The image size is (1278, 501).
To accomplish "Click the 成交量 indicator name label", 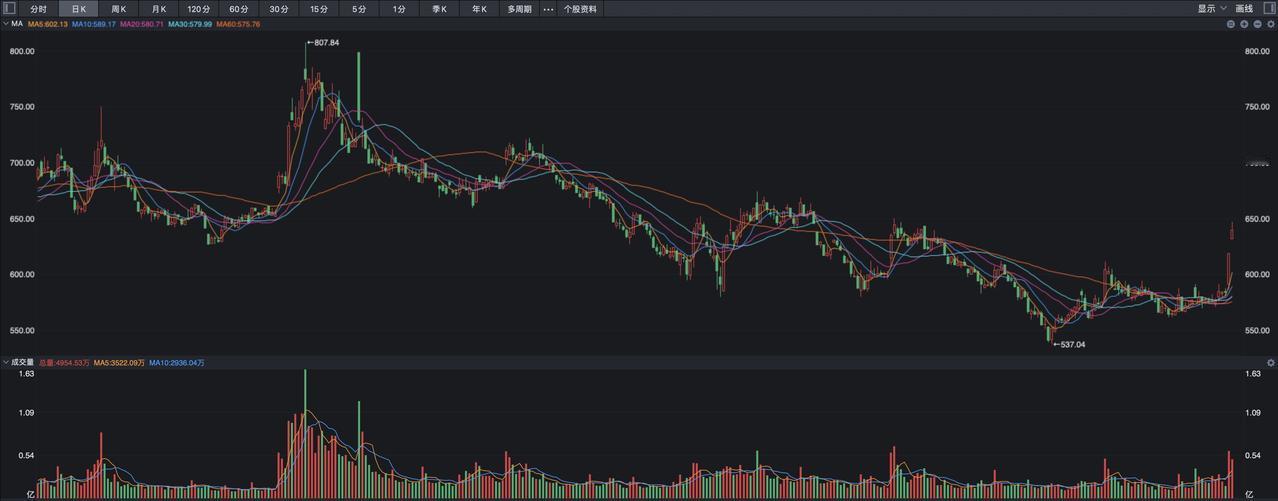I will coord(23,362).
